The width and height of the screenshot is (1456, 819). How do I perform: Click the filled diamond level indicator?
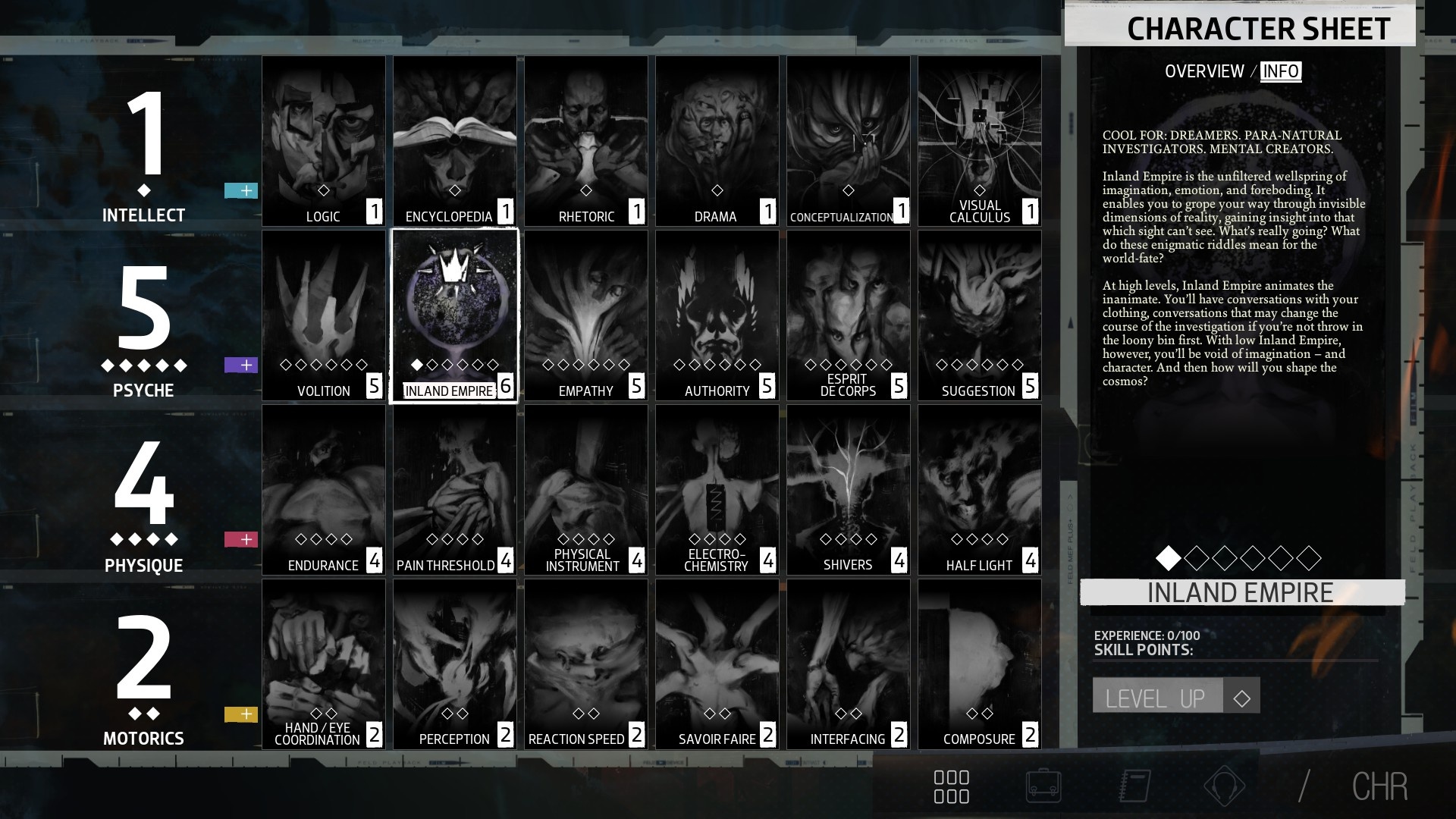point(1168,559)
